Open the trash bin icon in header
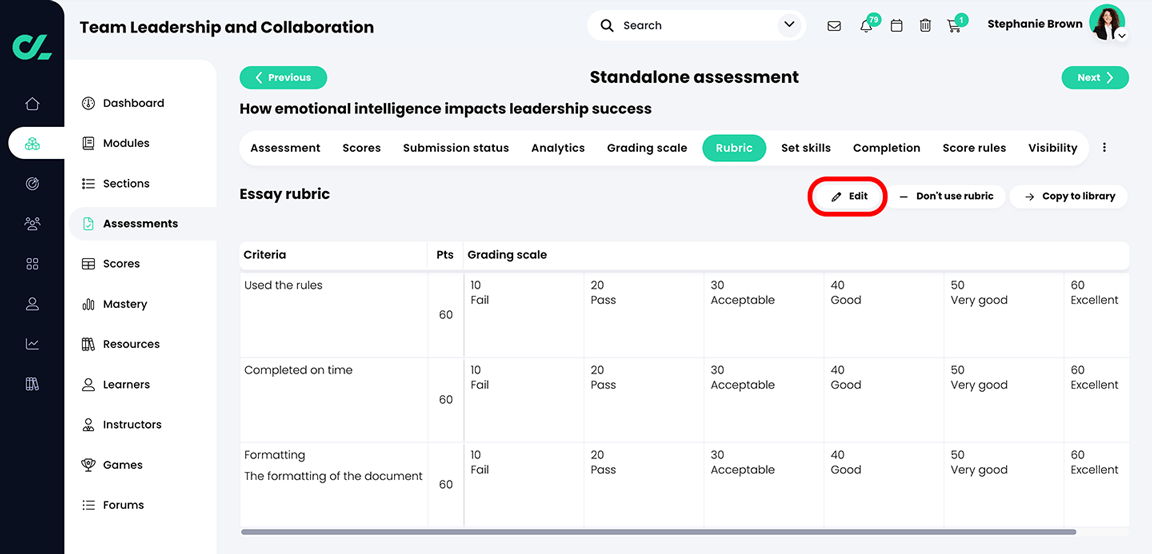Image resolution: width=1152 pixels, height=554 pixels. [x=925, y=26]
